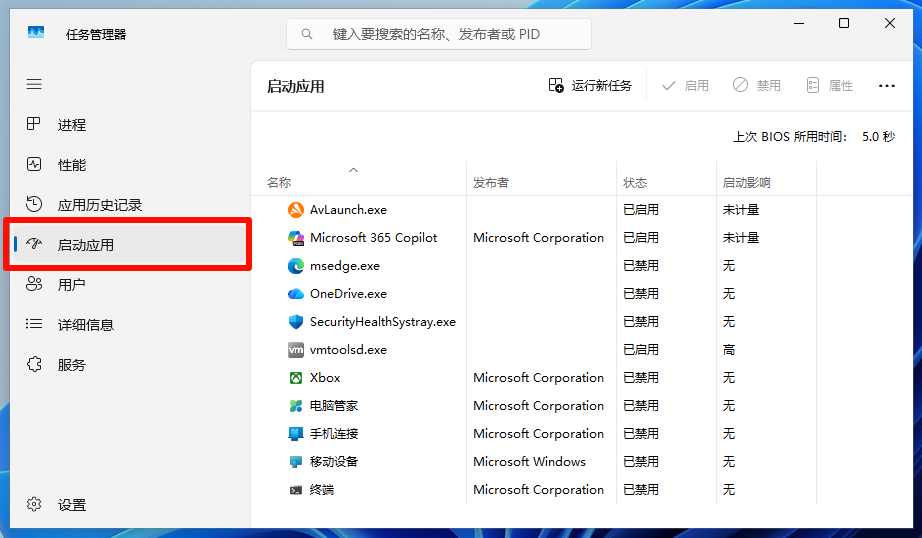This screenshot has height=538, width=922.
Task: Select the 启动应用 tab
Action: coord(131,245)
